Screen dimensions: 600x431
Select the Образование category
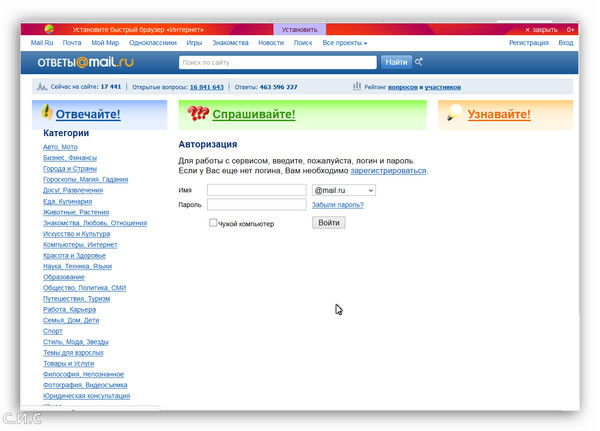[x=64, y=277]
